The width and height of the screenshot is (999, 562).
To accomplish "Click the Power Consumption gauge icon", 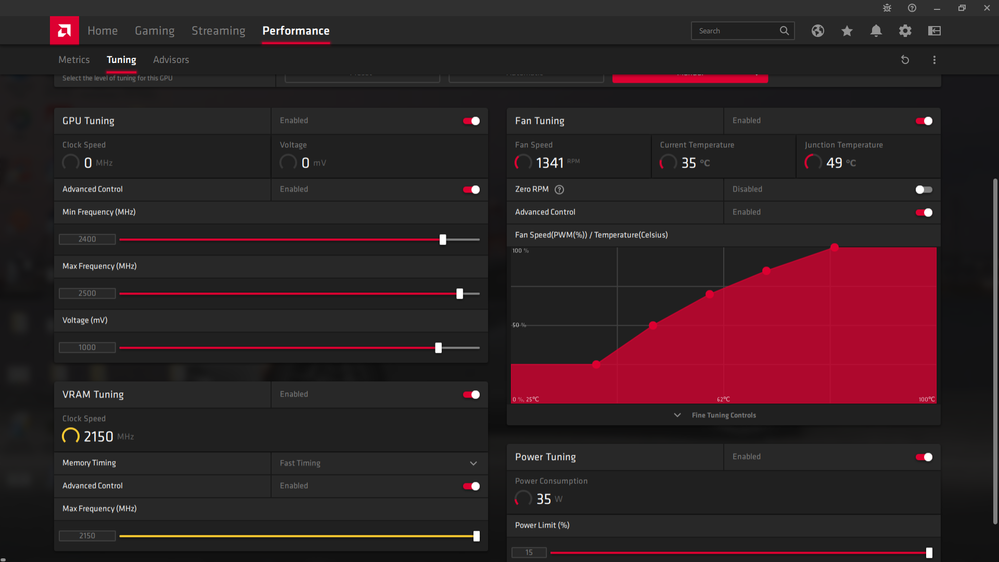I will click(x=523, y=499).
